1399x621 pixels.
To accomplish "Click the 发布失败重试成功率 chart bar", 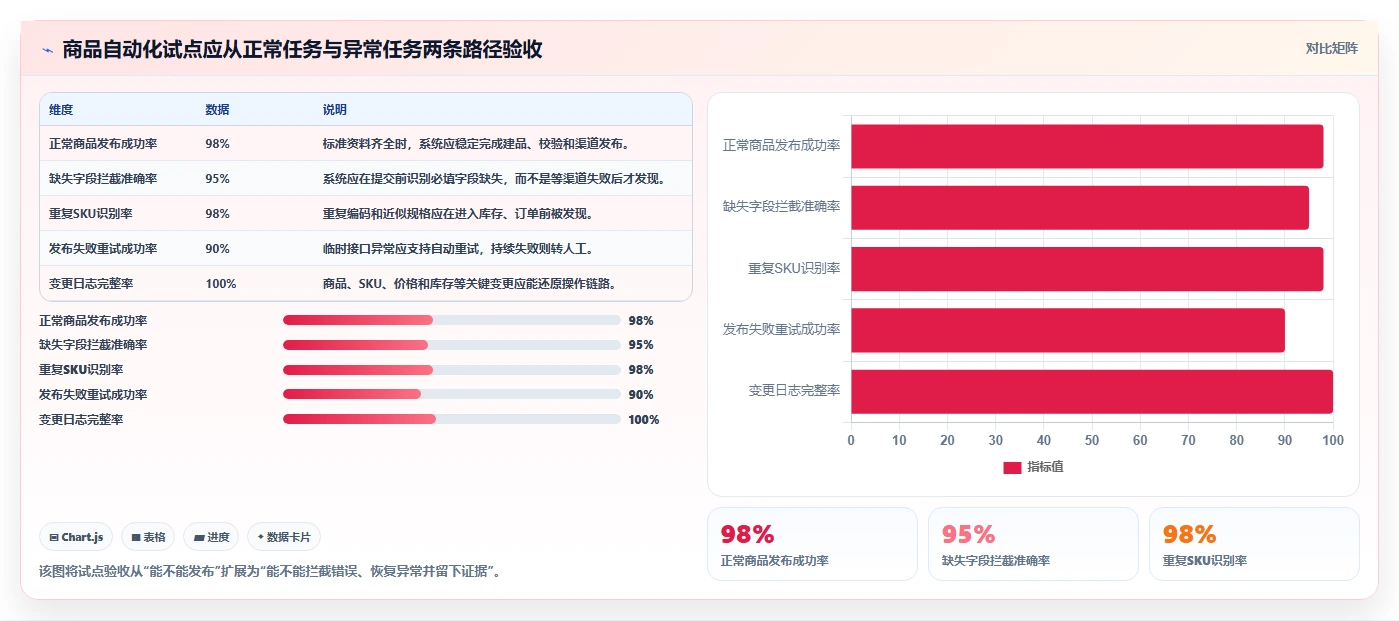I will click(x=1068, y=330).
